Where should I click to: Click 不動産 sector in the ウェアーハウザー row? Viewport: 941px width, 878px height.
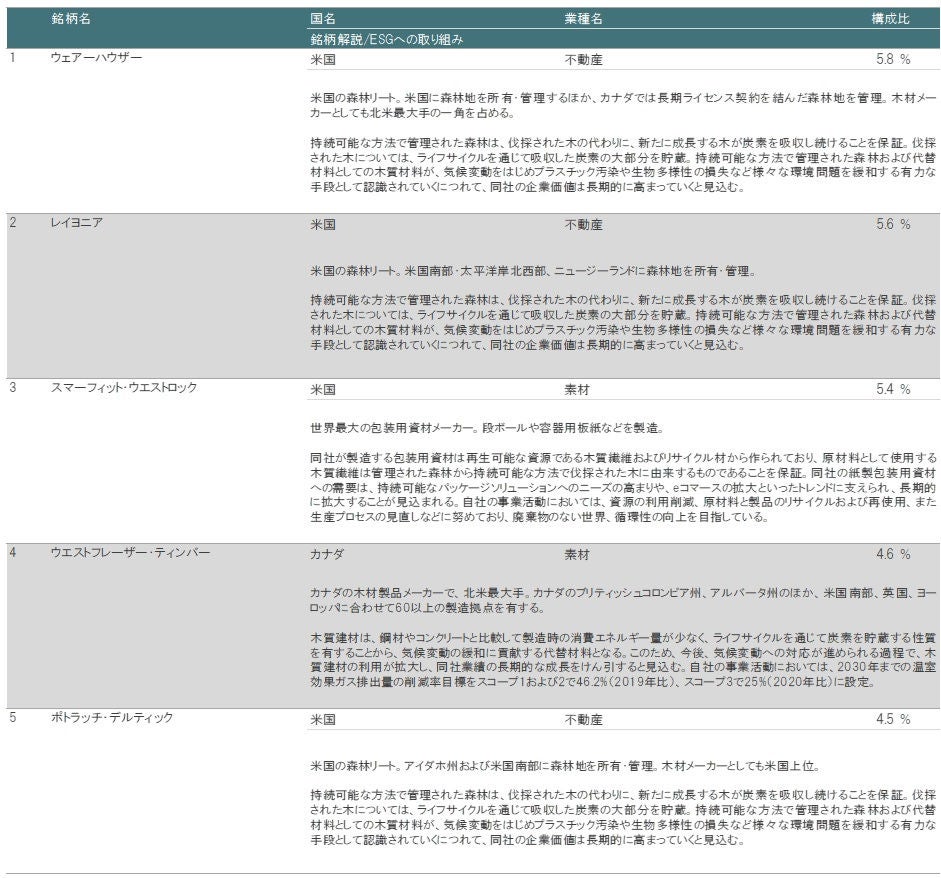pos(583,59)
